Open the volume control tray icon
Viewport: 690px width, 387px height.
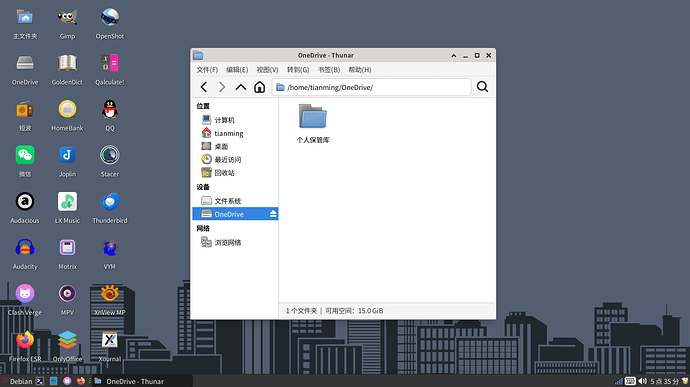[x=642, y=381]
